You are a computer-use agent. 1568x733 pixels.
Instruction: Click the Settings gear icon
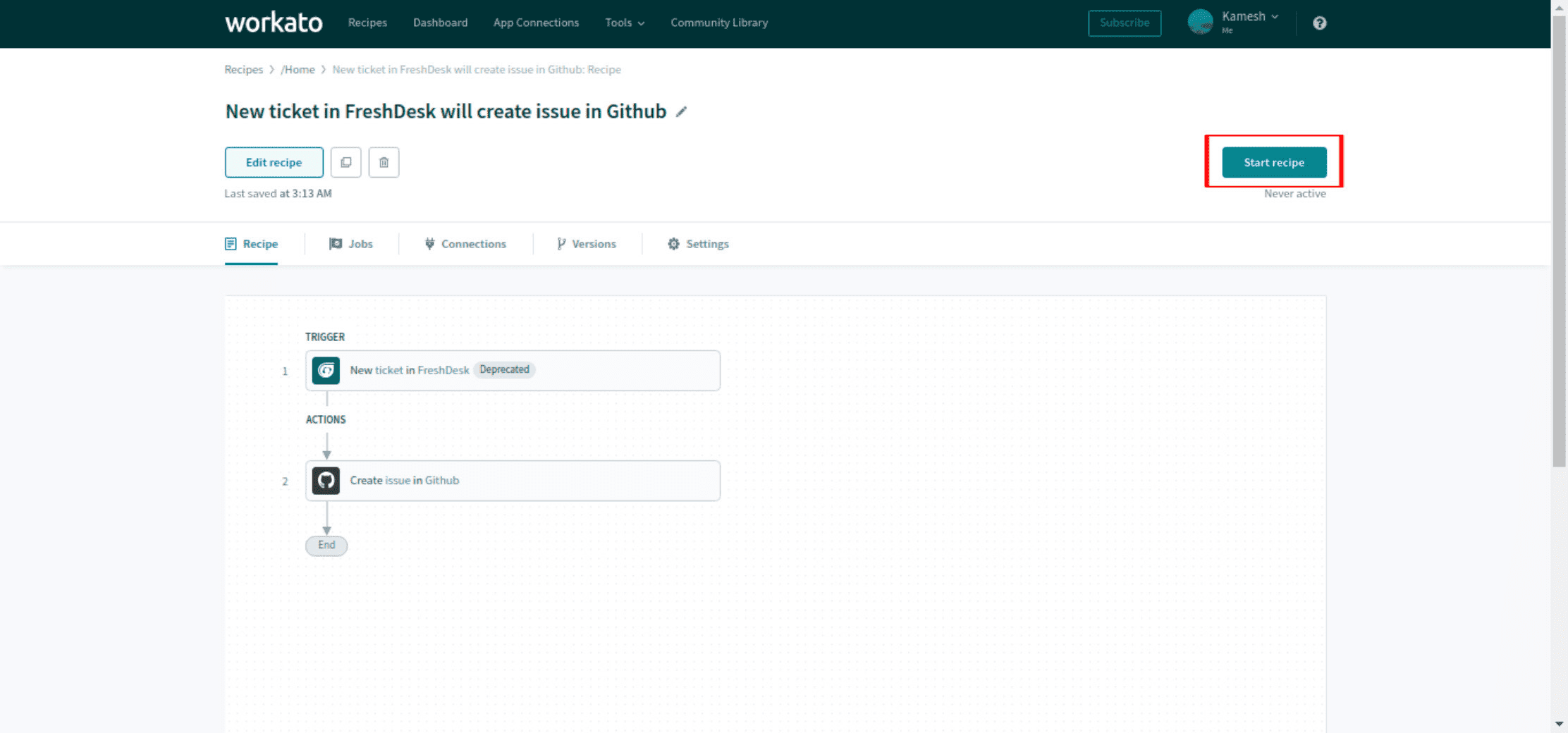(673, 243)
